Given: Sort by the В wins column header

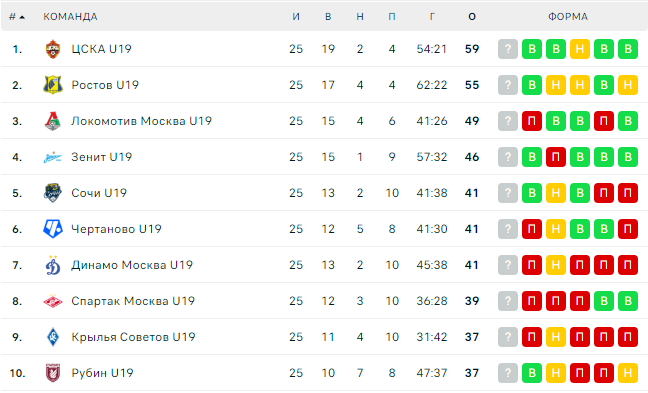Looking at the screenshot, I should 328,17.
